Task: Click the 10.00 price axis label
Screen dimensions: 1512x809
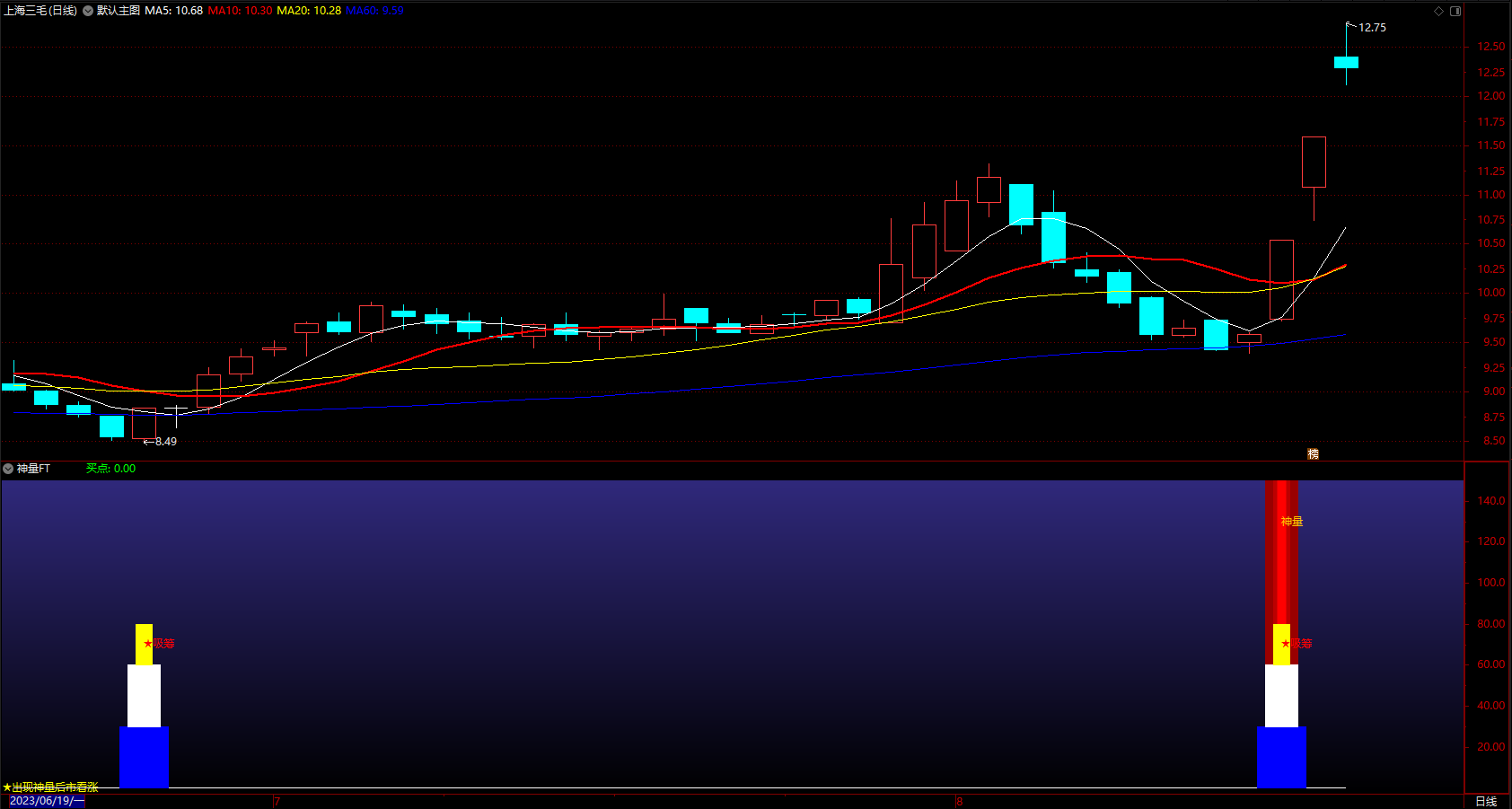Action: point(1491,293)
